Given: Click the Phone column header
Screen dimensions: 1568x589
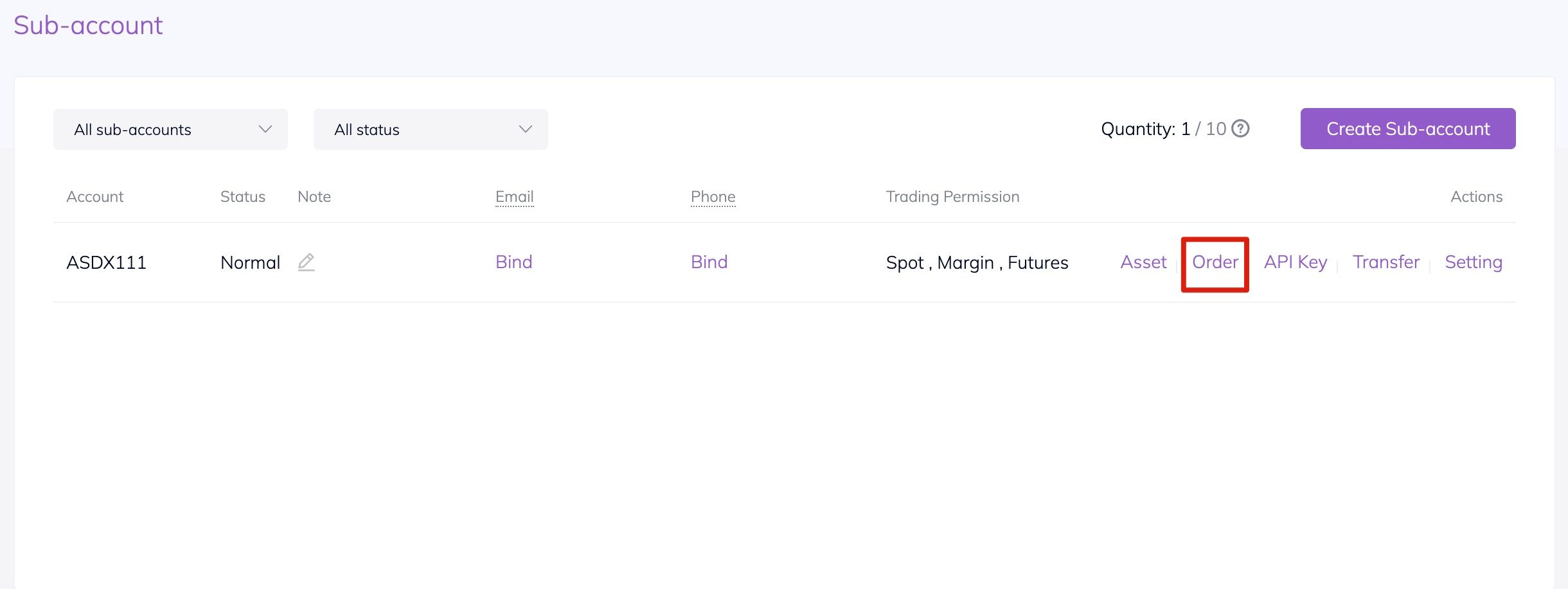Looking at the screenshot, I should (713, 197).
